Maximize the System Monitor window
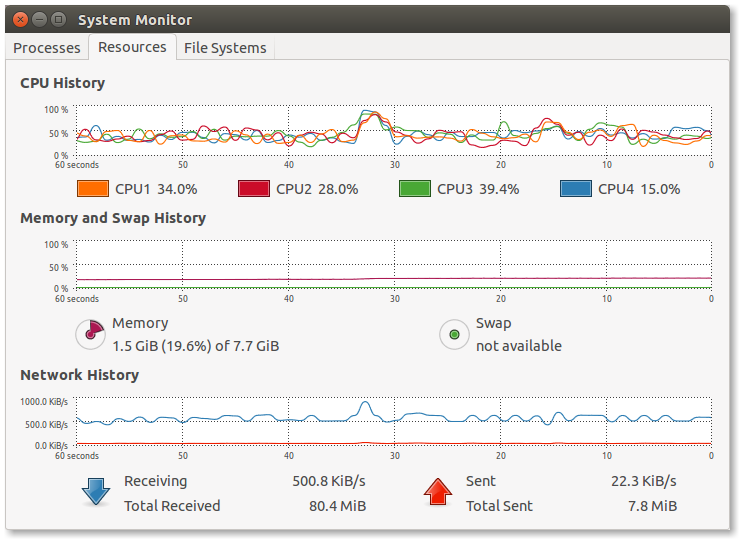The image size is (739, 539). (x=58, y=19)
